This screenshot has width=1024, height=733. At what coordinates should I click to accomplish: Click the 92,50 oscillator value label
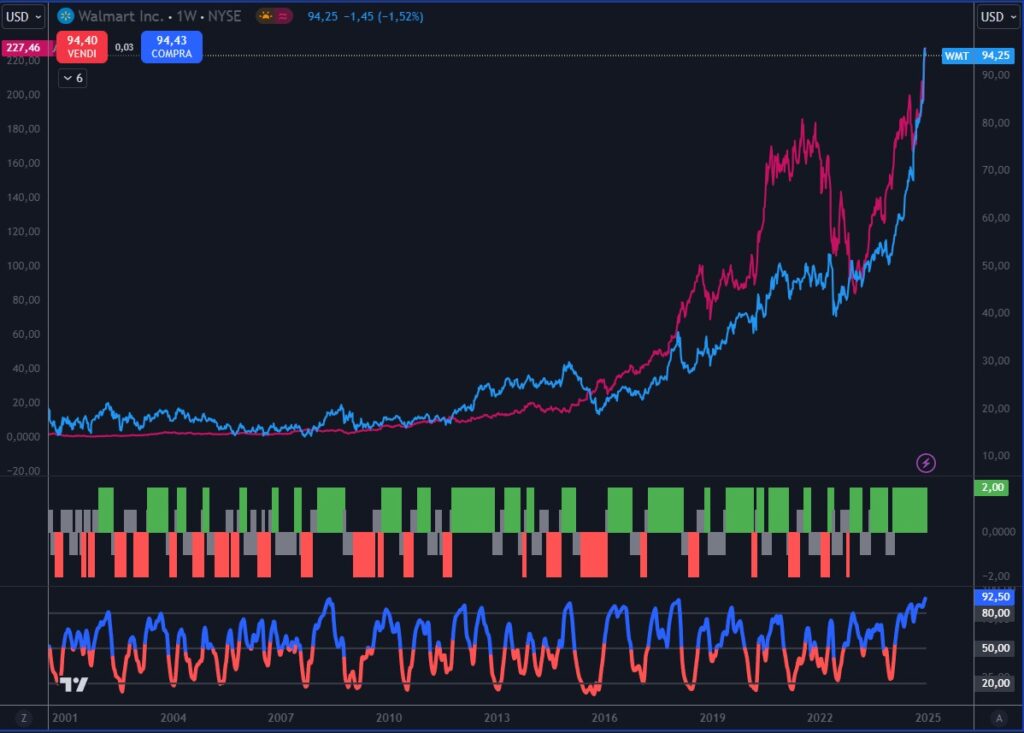point(997,597)
